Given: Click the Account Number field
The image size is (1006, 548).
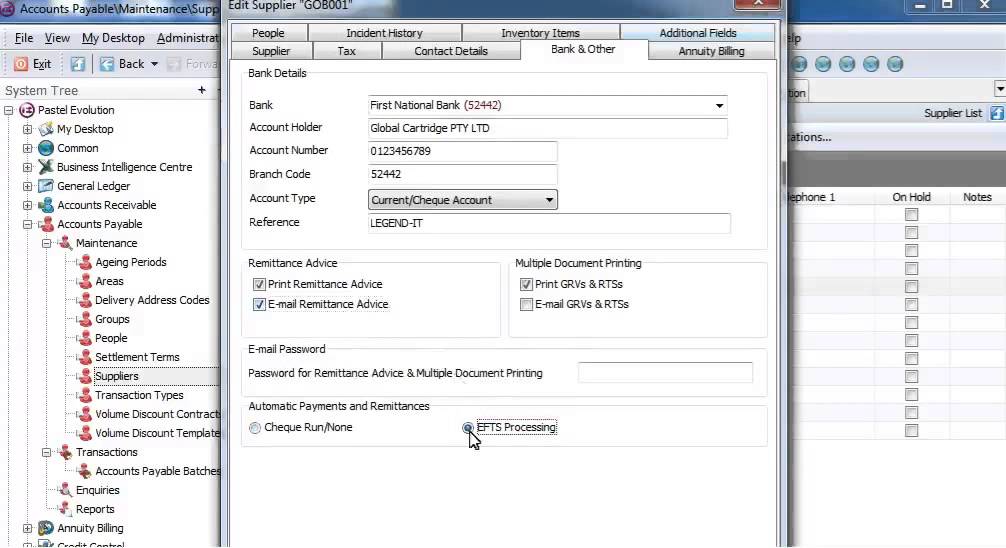Looking at the screenshot, I should tap(462, 151).
